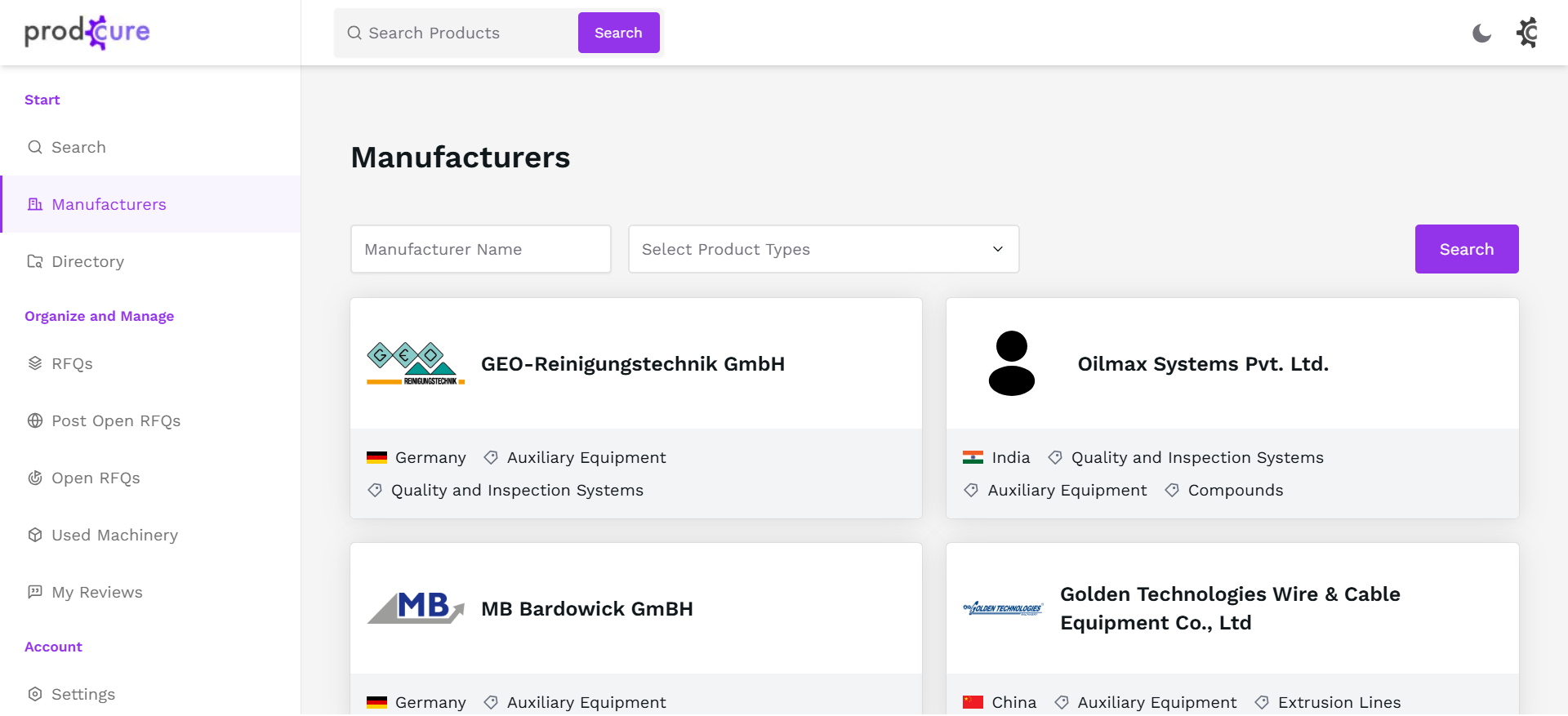1568x716 pixels.
Task: Select Manufacturers in the sidebar
Action: [x=109, y=204]
